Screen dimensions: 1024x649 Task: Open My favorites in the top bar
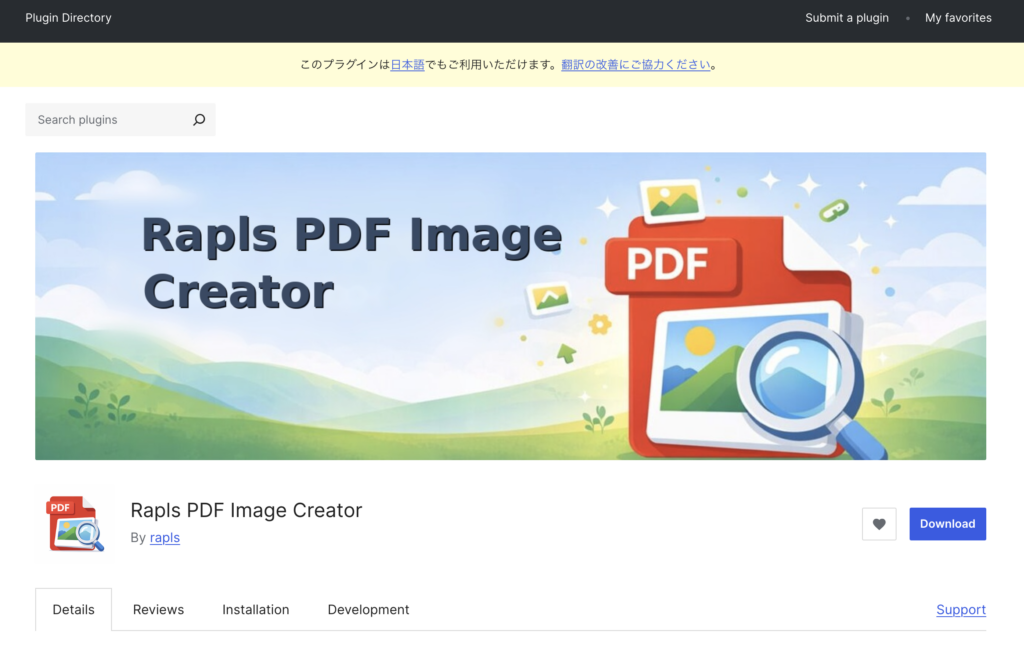pos(957,17)
